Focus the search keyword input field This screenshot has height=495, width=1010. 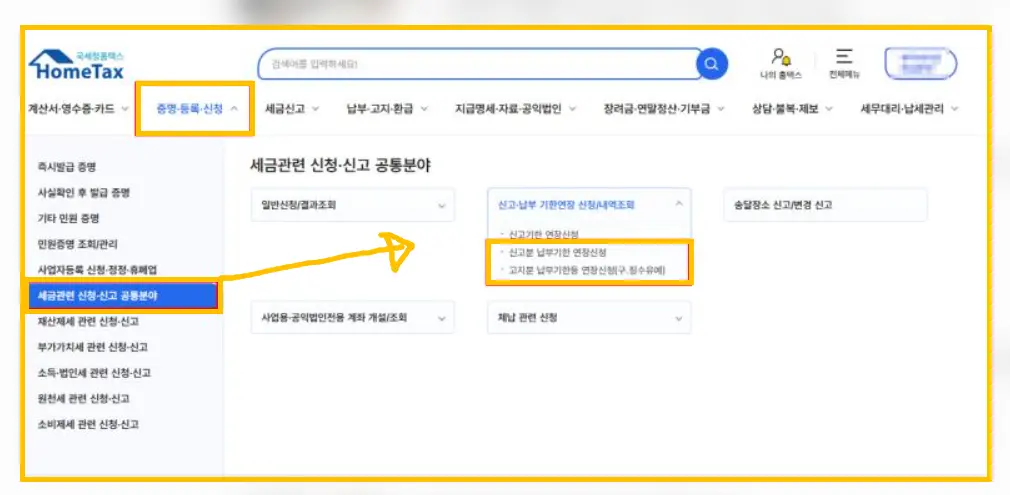coord(477,64)
